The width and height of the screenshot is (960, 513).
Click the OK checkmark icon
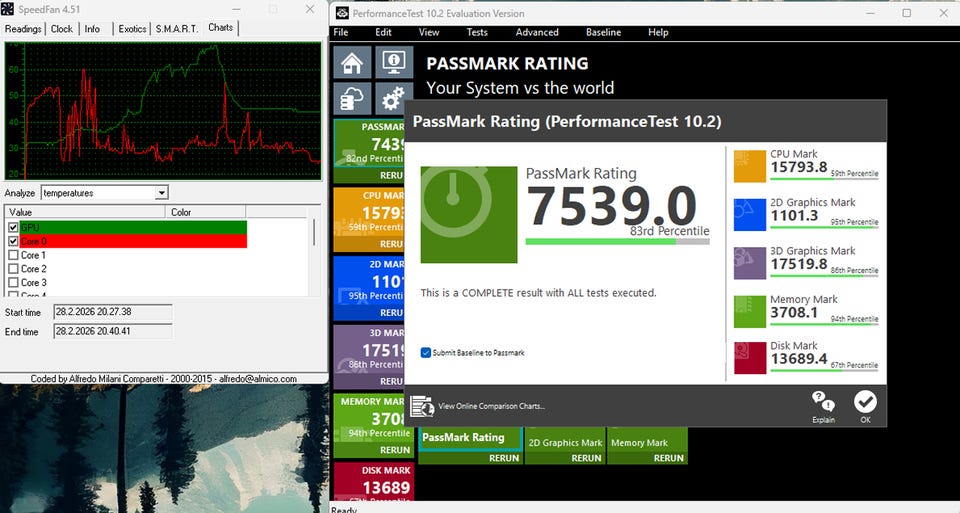[x=865, y=402]
